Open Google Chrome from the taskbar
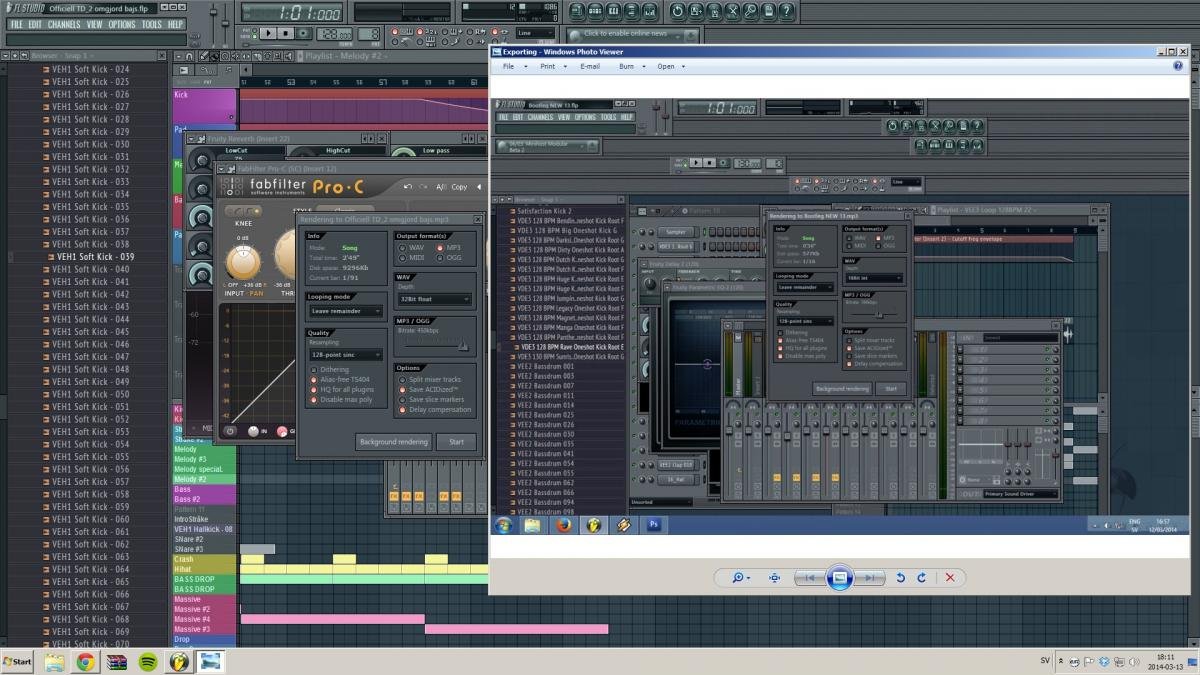The height and width of the screenshot is (675, 1200). coord(86,661)
